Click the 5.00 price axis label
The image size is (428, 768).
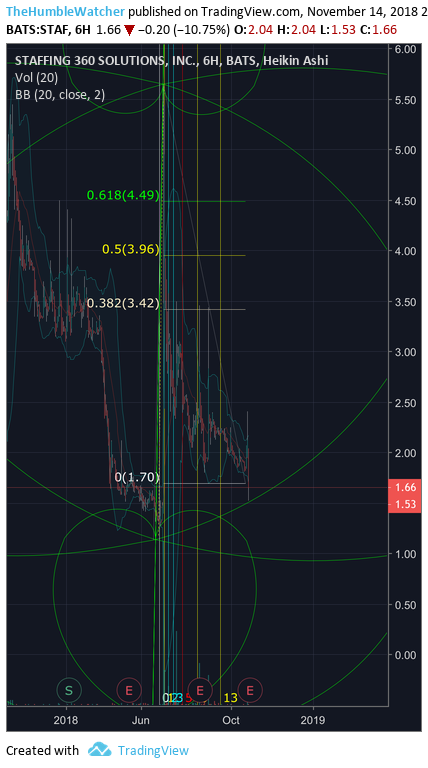pos(405,150)
